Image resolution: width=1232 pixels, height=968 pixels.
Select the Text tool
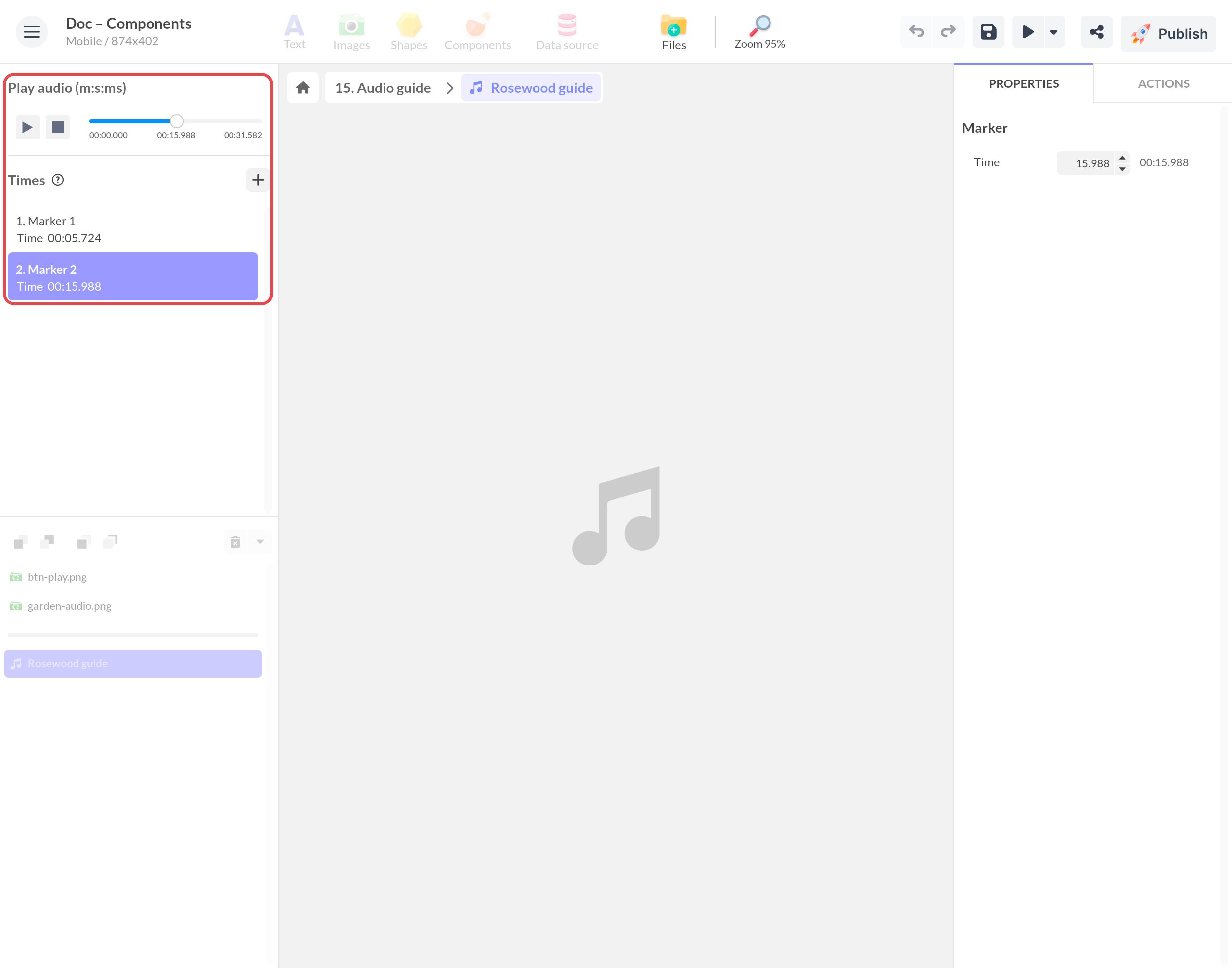[x=294, y=32]
